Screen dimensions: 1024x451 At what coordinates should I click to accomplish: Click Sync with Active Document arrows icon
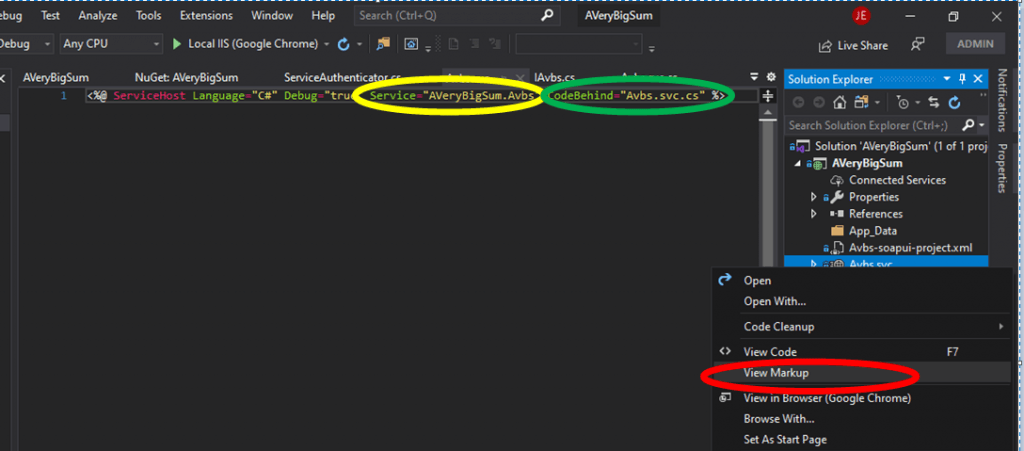[933, 102]
